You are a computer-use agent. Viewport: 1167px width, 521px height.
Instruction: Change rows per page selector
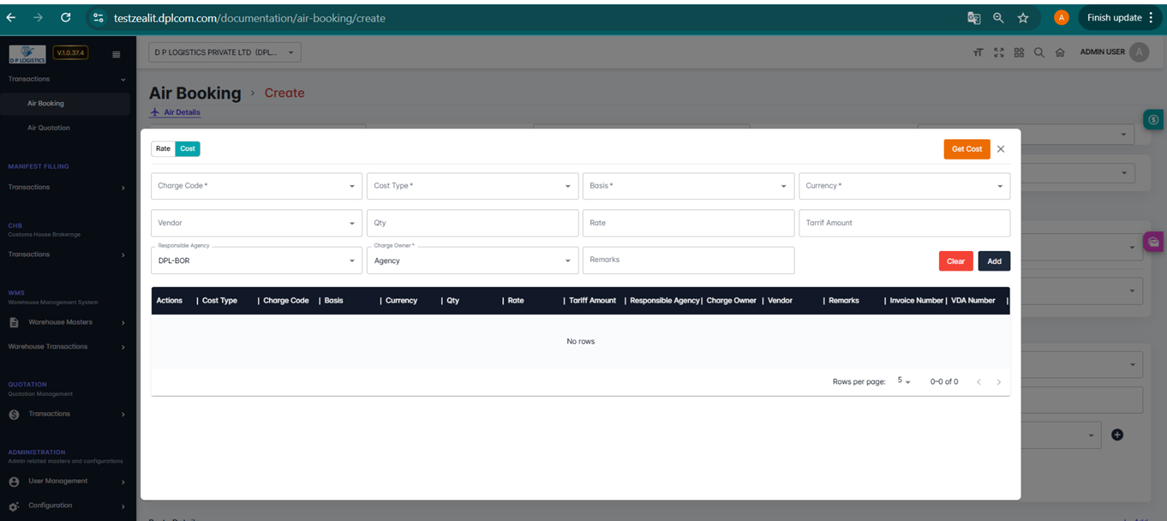(x=904, y=382)
